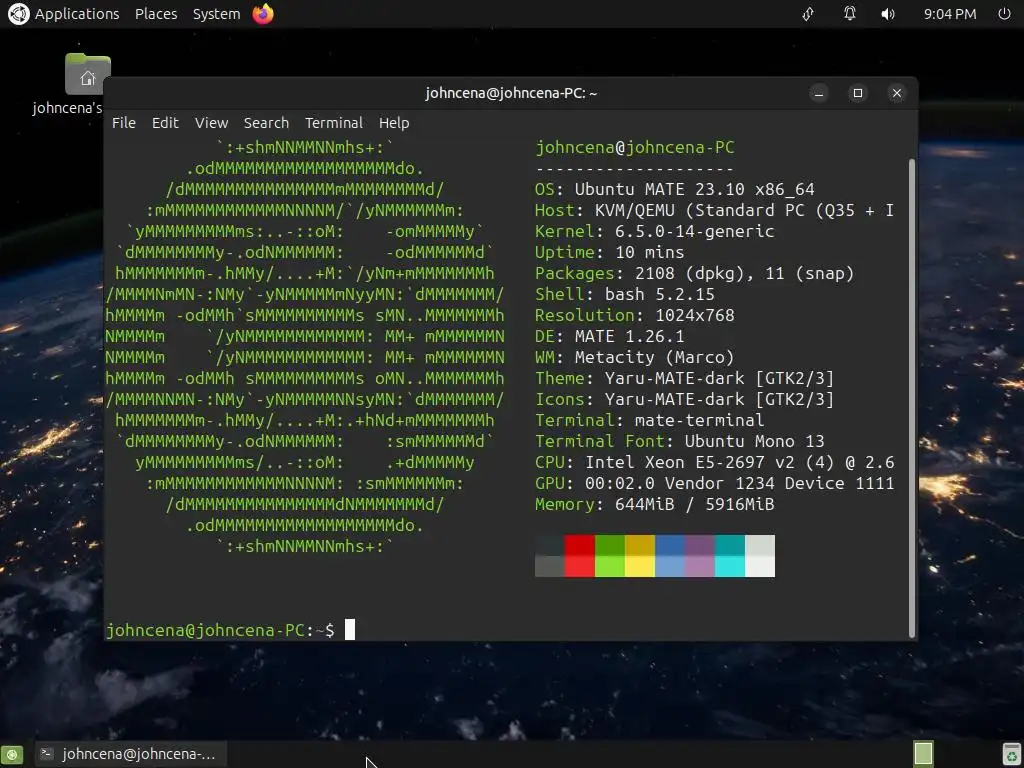The image size is (1024, 768).
Task: Launch Firefox from the top panel
Action: pos(263,14)
